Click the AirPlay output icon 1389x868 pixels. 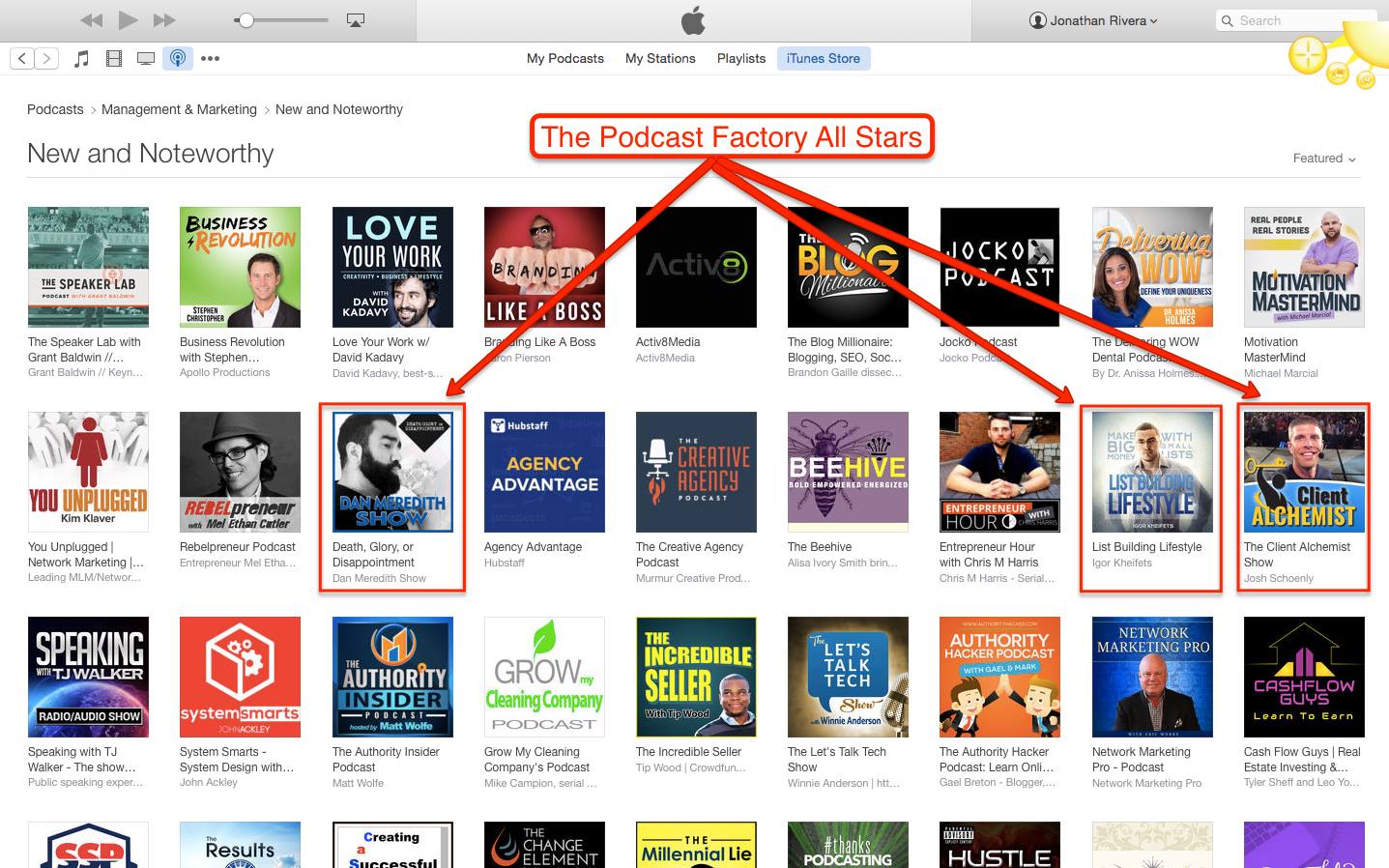[355, 19]
